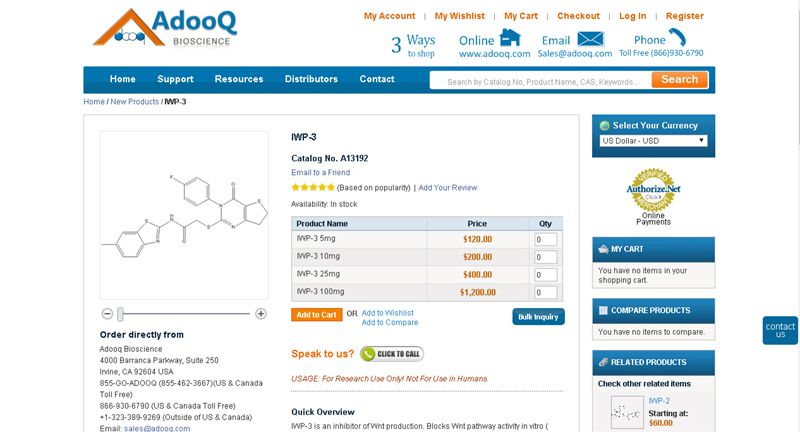Open the Distributors menu
800x432 pixels.
coord(311,79)
